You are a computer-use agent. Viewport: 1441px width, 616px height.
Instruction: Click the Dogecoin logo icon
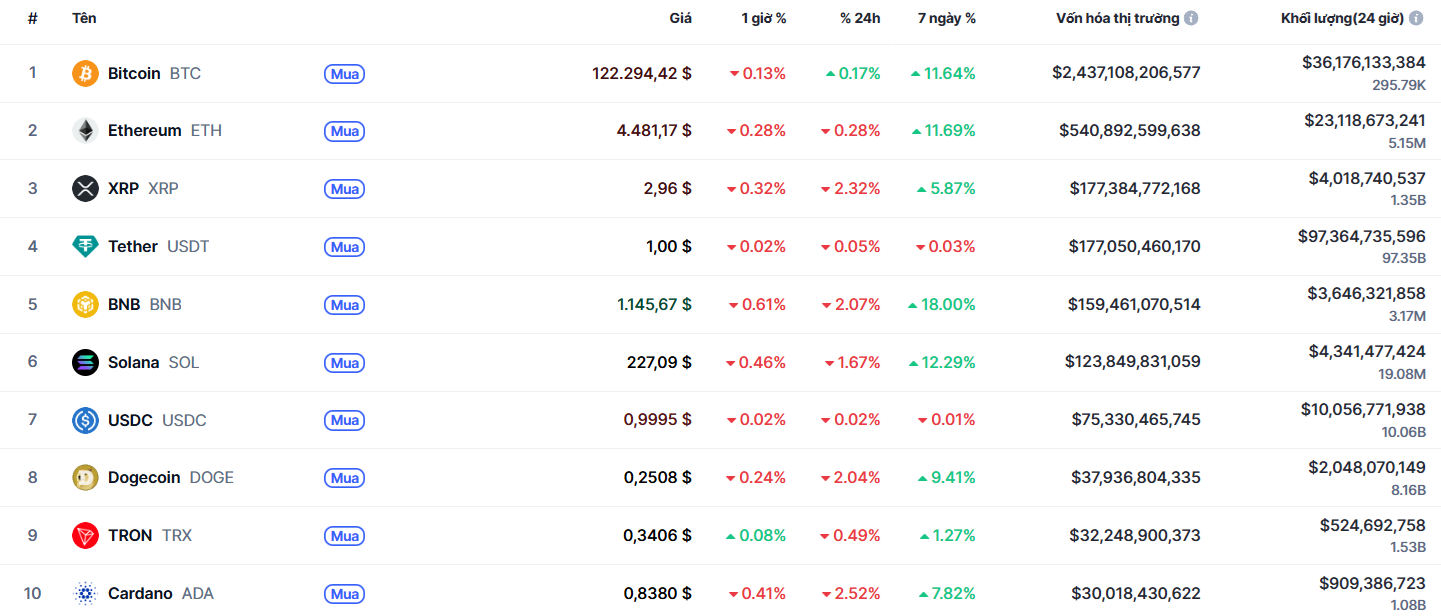click(86, 478)
